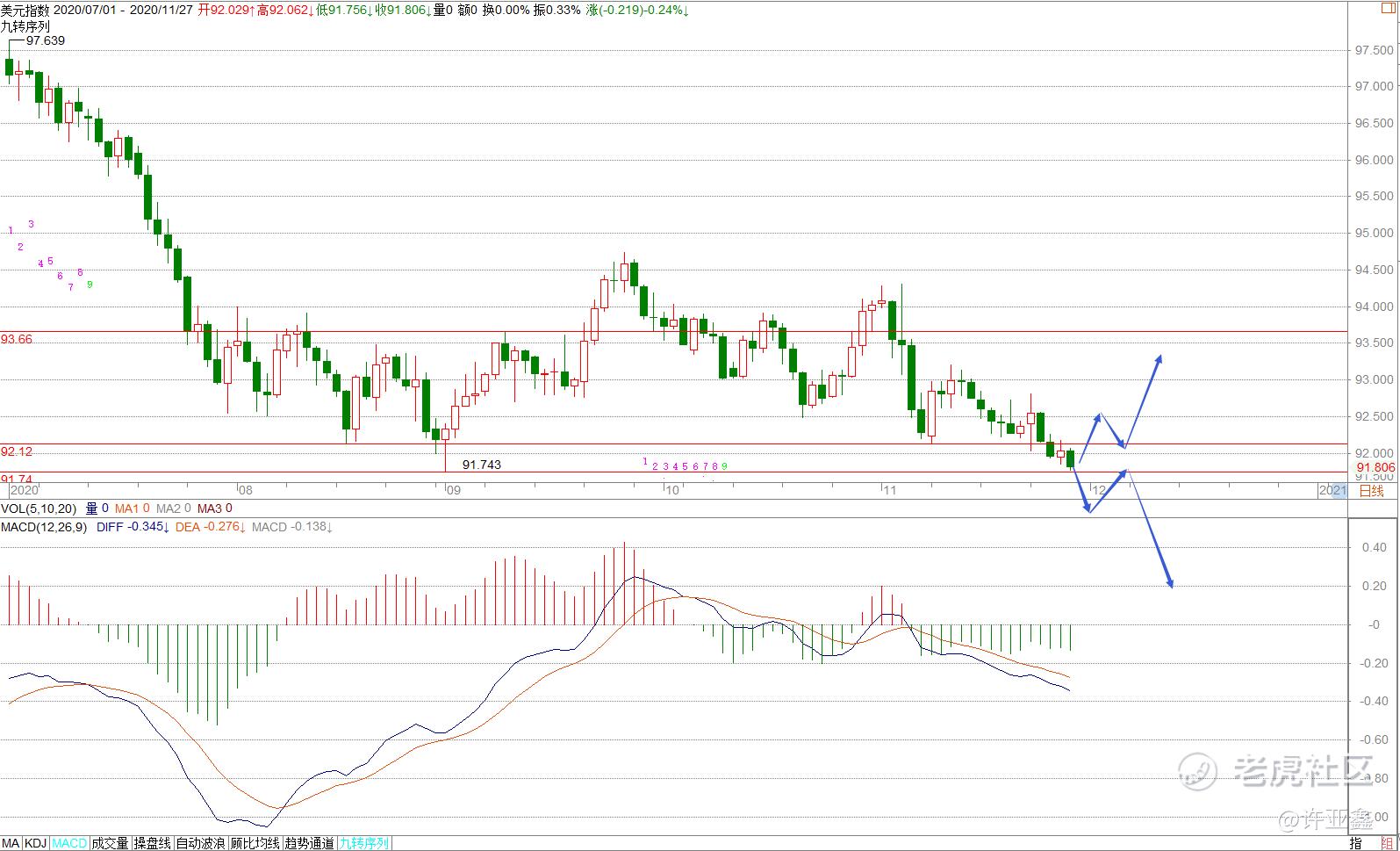
Task: Switch to the MA indicator tab
Action: point(11,843)
